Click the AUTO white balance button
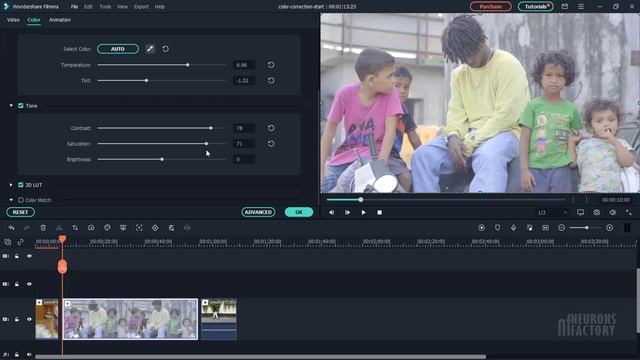The height and width of the screenshot is (360, 640). click(x=118, y=49)
